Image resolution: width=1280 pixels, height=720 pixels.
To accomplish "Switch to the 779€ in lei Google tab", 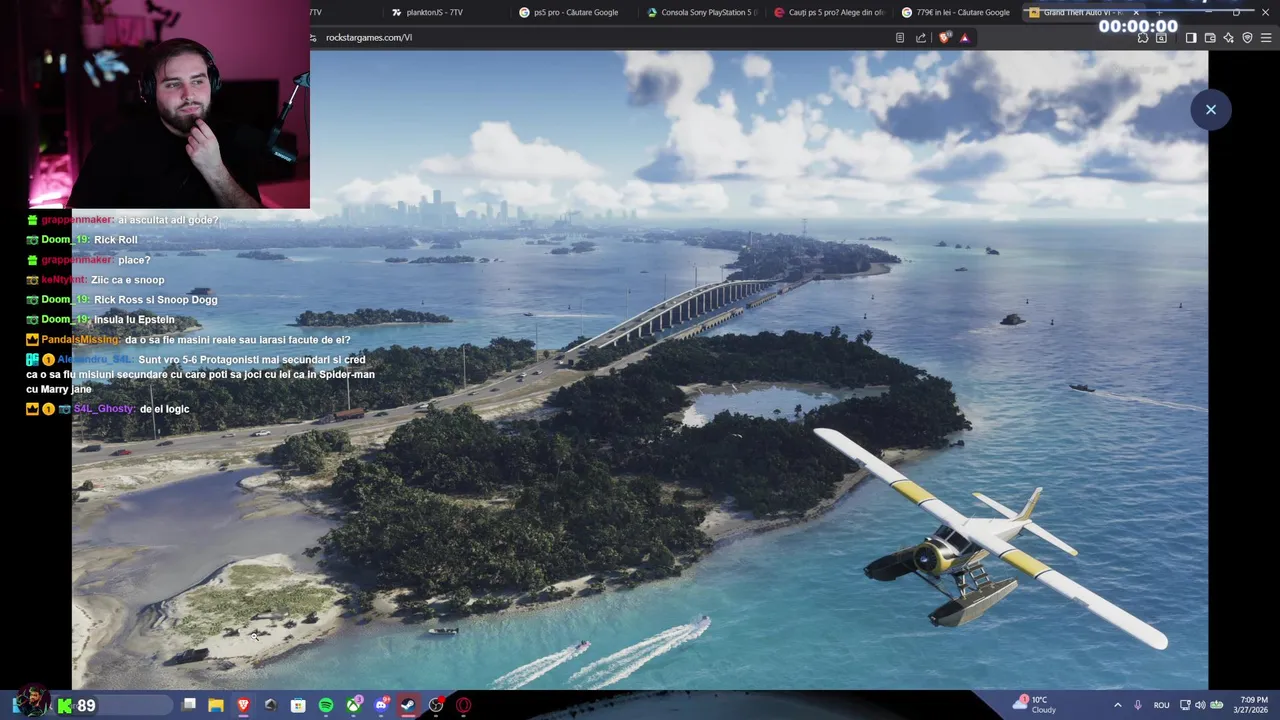I will coord(957,12).
